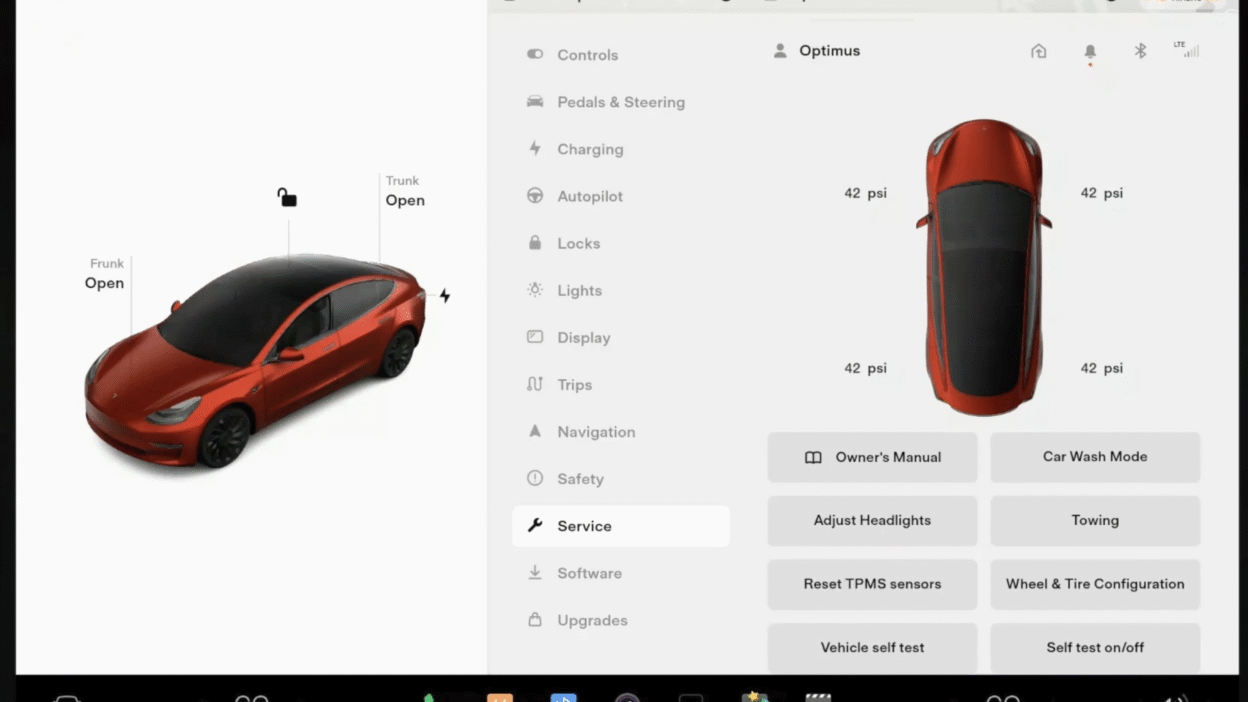Open Autopilot settings
1248x702 pixels.
(x=589, y=196)
